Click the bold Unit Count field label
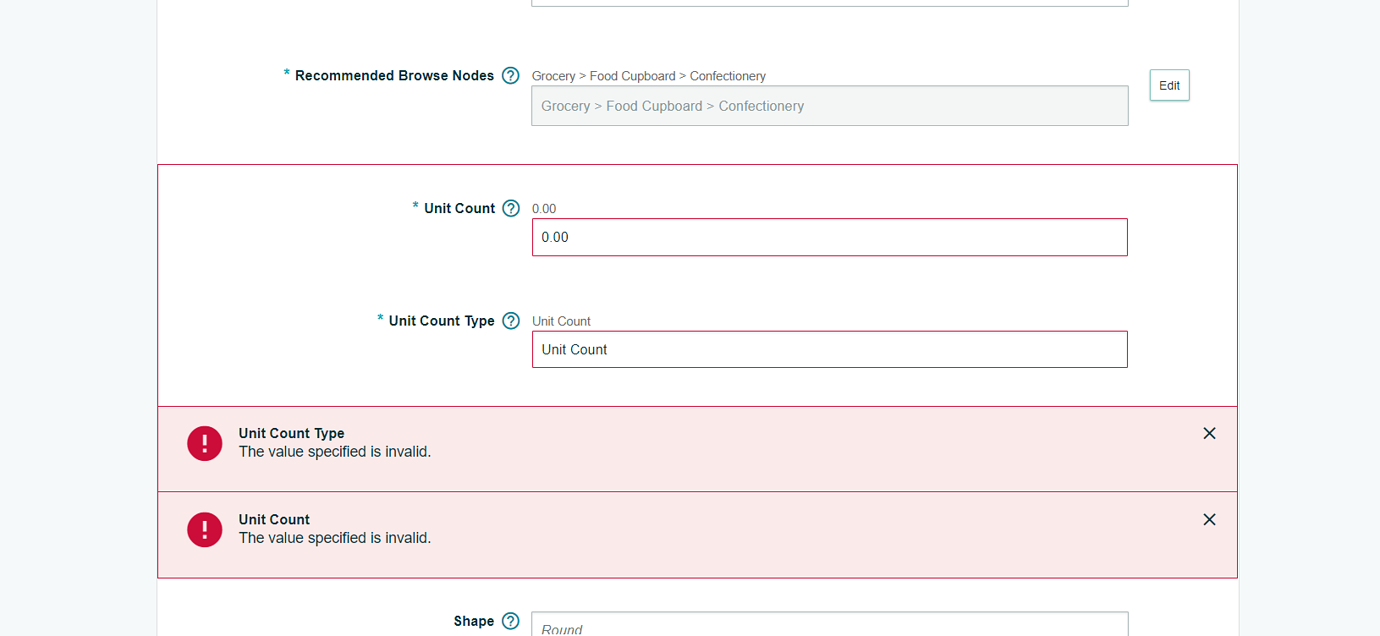This screenshot has height=636, width=1380. [460, 208]
